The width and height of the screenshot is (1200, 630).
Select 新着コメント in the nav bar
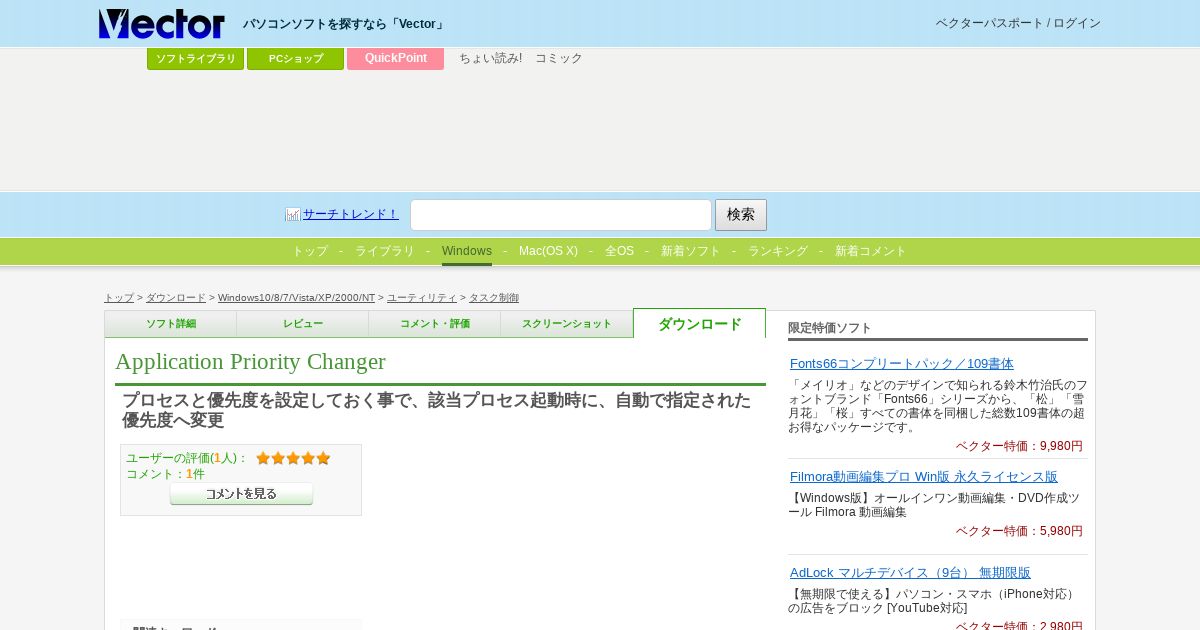(x=871, y=251)
